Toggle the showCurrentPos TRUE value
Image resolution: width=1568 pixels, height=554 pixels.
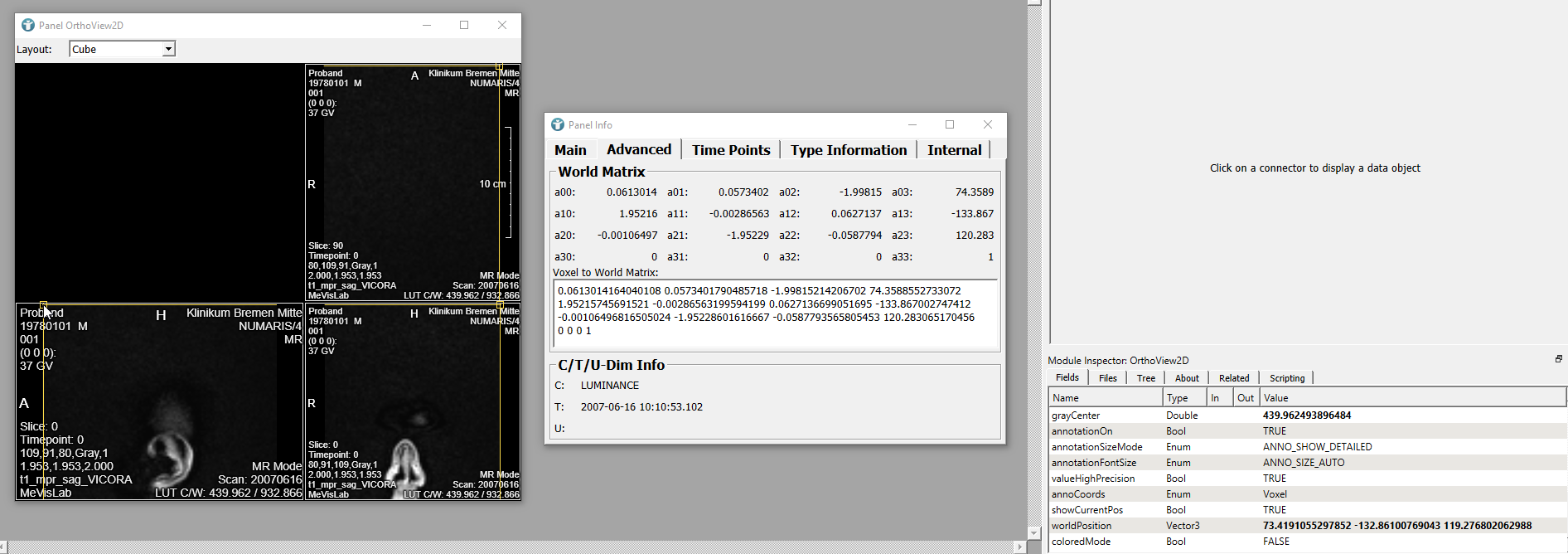point(1275,510)
